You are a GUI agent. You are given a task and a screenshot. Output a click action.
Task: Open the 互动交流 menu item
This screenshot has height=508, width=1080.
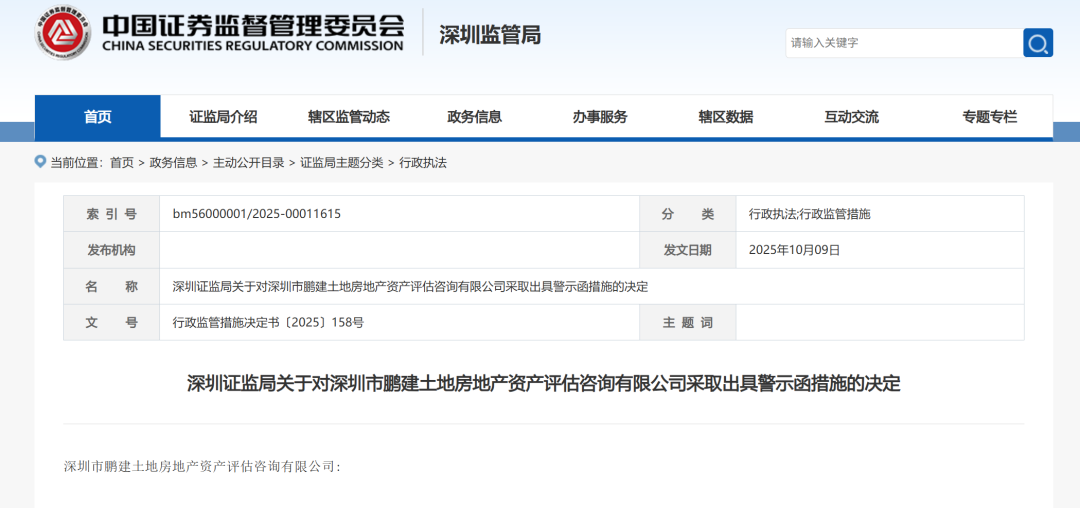851,117
